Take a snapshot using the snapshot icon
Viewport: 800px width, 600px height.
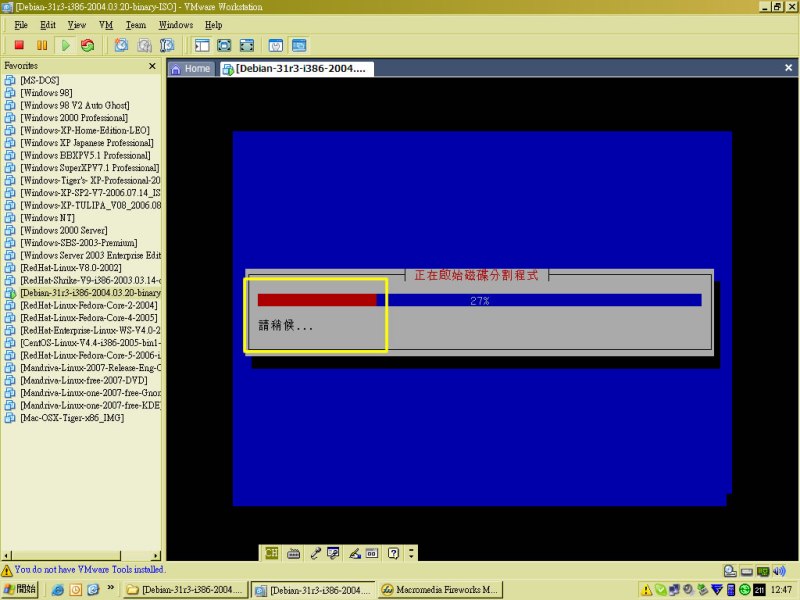pyautogui.click(x=121, y=45)
